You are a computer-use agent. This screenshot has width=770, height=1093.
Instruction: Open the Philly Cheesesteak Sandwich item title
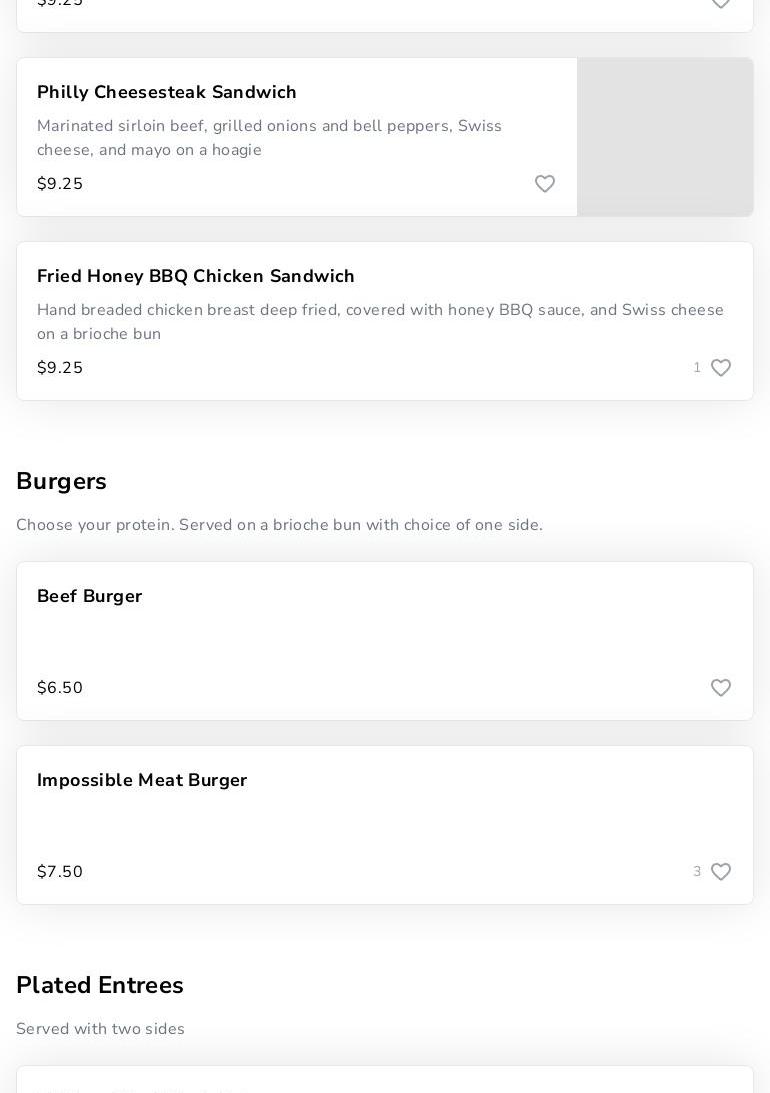pyautogui.click(x=167, y=92)
